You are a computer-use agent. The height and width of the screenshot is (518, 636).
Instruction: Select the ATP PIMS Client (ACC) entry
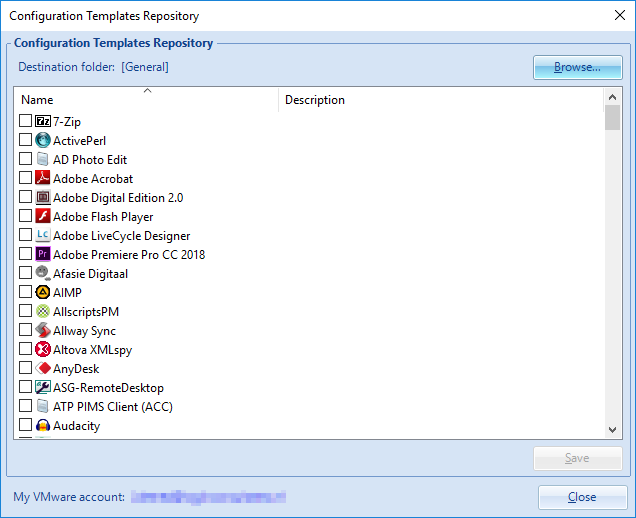pyautogui.click(x=112, y=407)
